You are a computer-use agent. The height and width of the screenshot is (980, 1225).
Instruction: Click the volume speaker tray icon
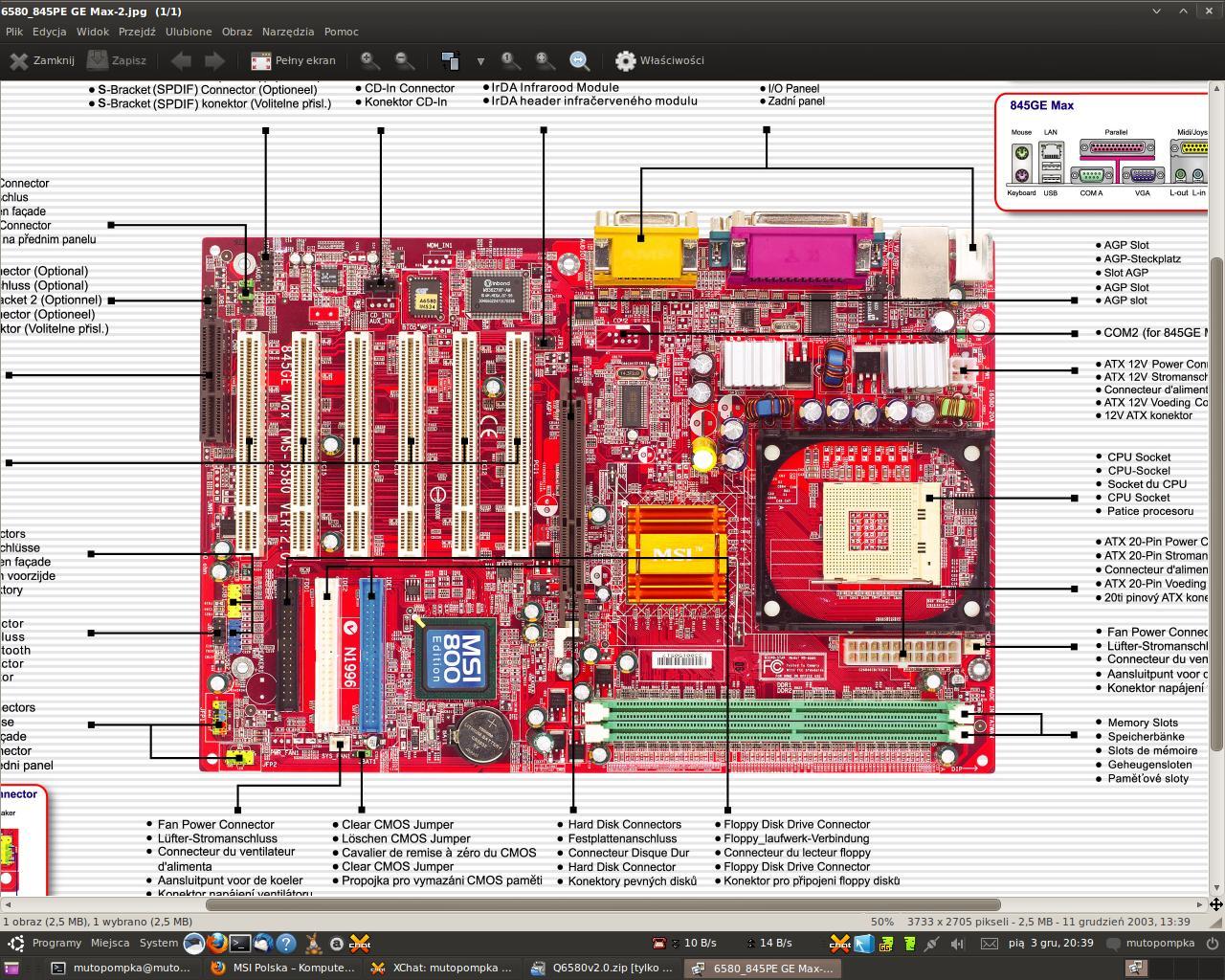tap(958, 944)
